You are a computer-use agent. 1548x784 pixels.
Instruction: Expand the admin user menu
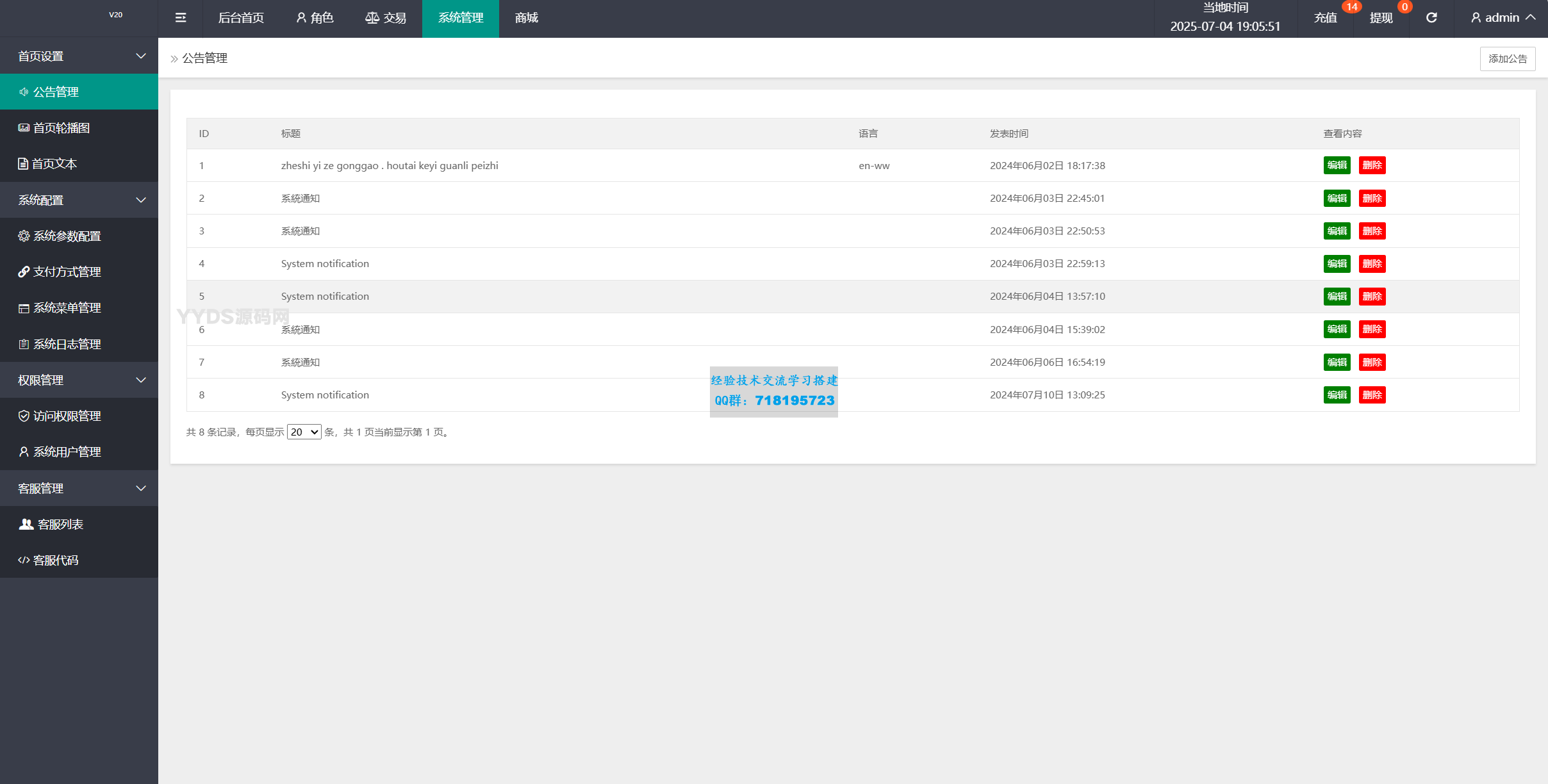point(1503,18)
